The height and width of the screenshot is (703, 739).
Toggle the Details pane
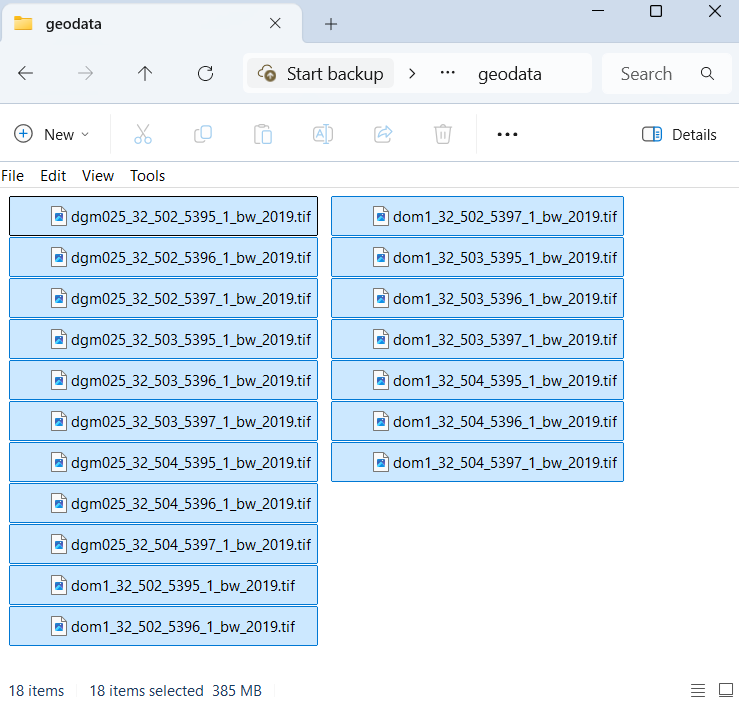pos(679,134)
